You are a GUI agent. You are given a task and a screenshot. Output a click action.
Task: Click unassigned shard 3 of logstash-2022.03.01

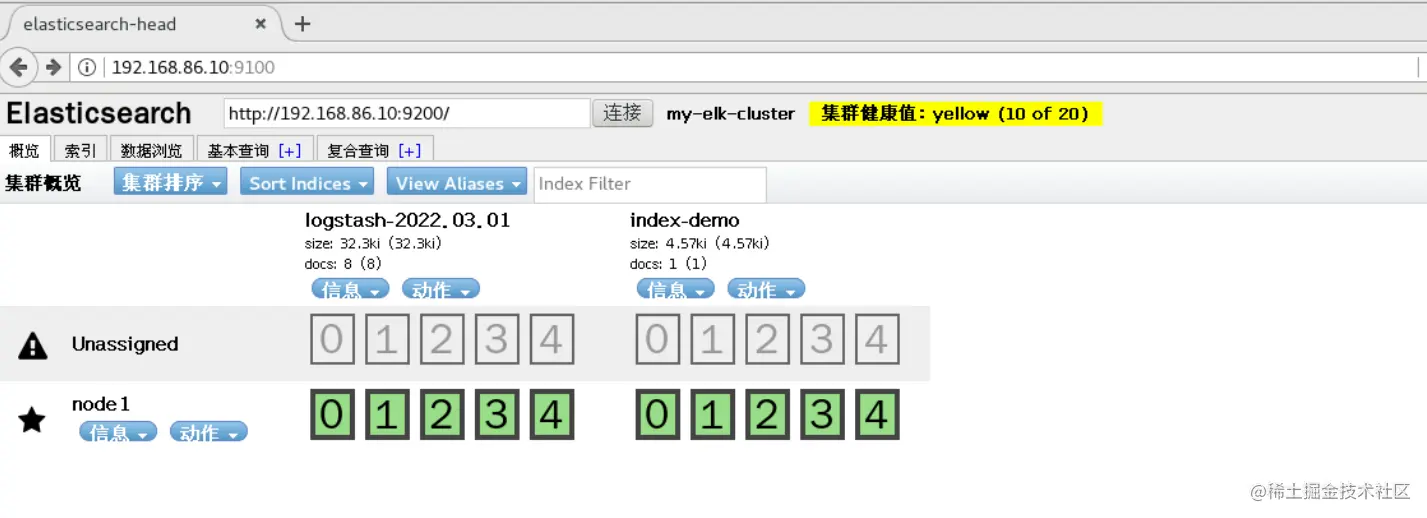pos(497,339)
